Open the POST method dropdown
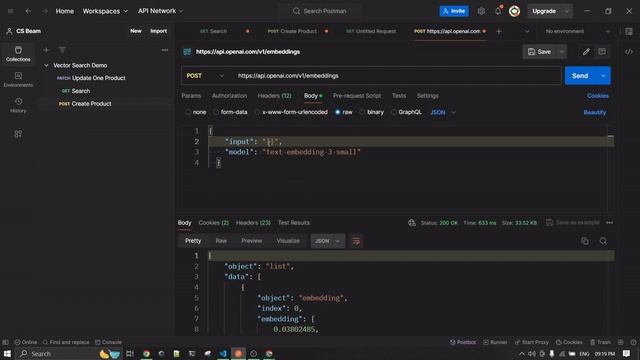Image resolution: width=640 pixels, height=360 pixels. pyautogui.click(x=205, y=76)
